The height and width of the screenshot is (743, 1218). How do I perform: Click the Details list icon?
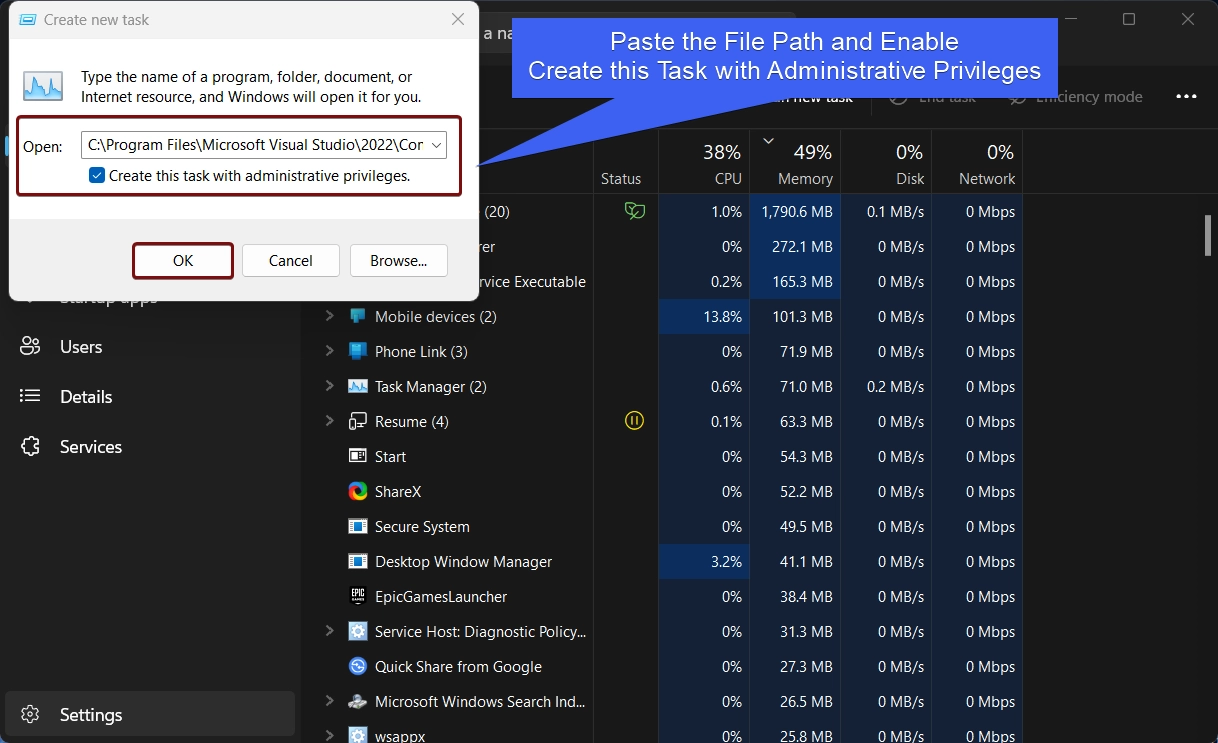[x=30, y=397]
